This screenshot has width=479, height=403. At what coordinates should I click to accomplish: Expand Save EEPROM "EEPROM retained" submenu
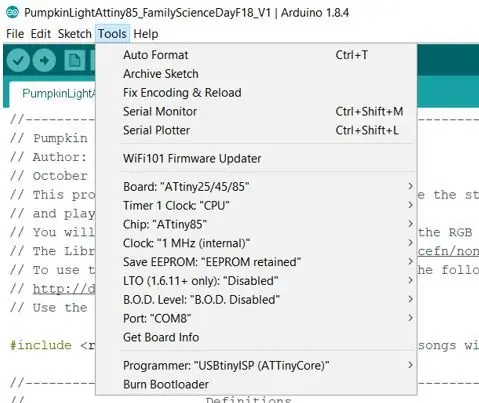pyautogui.click(x=256, y=262)
